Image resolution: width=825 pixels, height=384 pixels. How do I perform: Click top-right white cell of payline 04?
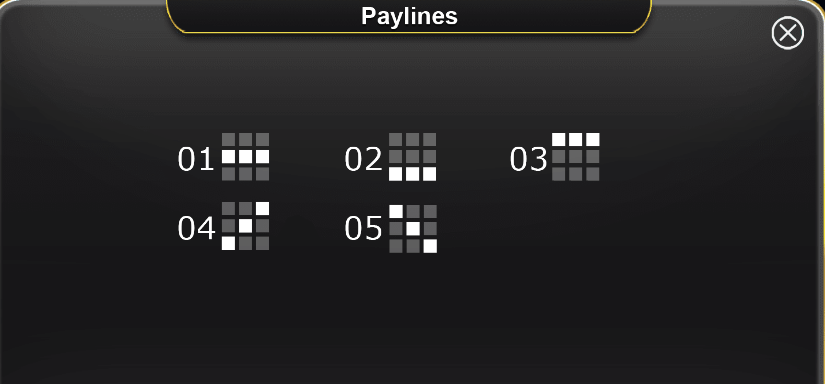[263, 209]
